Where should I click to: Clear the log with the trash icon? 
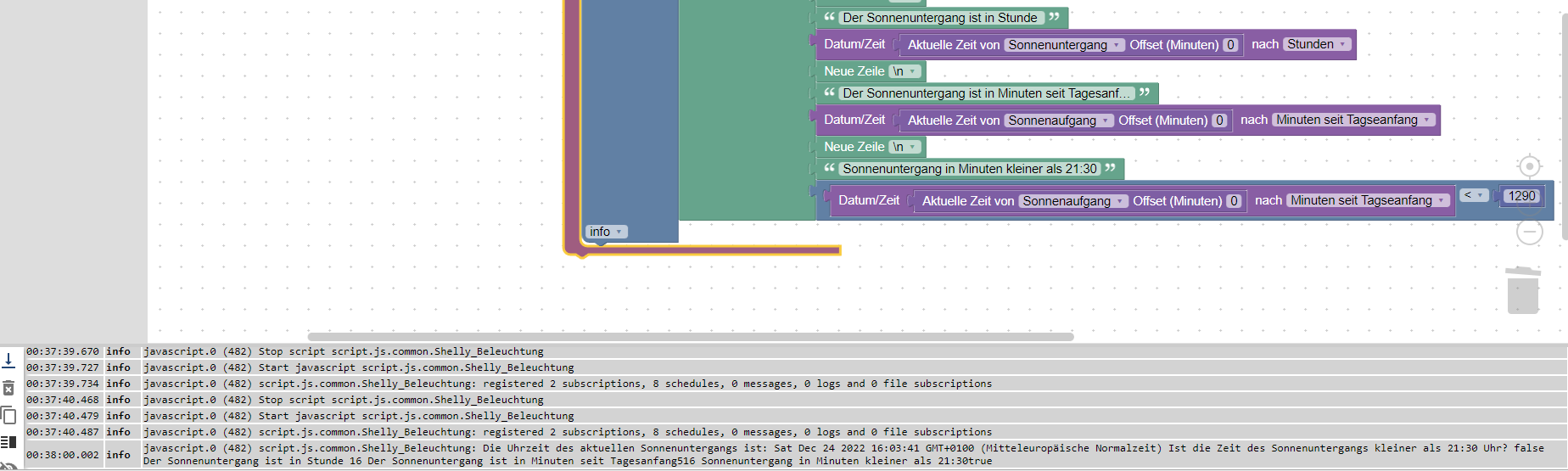(8, 389)
